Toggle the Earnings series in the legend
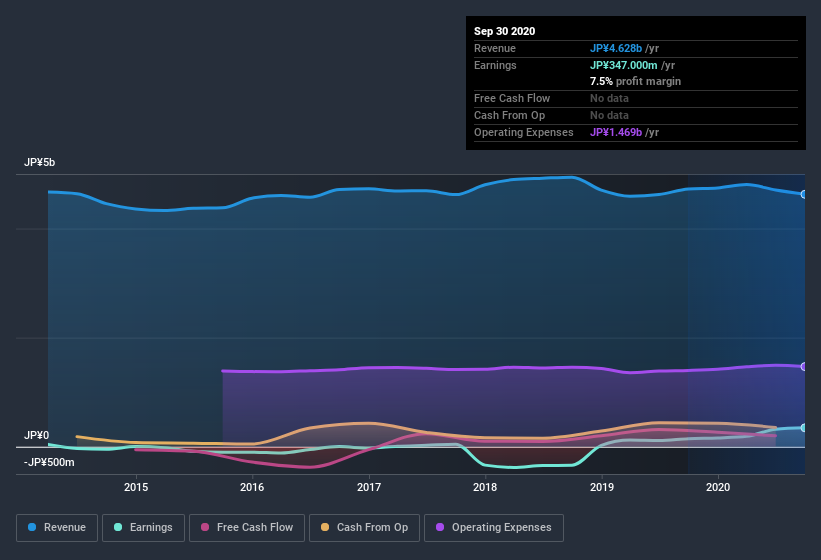821x560 pixels. pyautogui.click(x=143, y=528)
